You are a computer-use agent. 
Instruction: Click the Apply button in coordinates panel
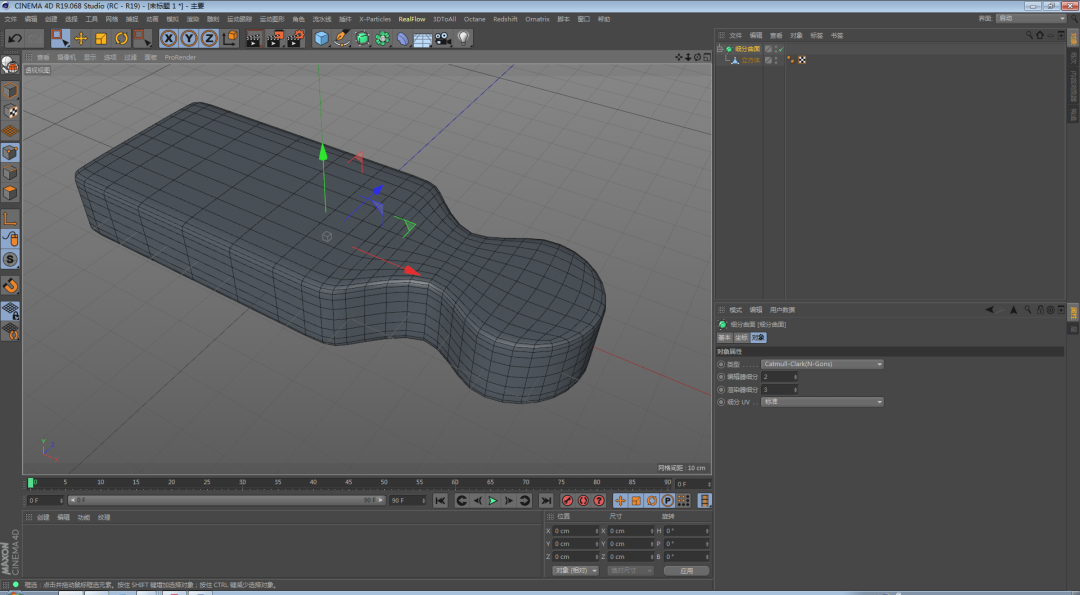(685, 570)
